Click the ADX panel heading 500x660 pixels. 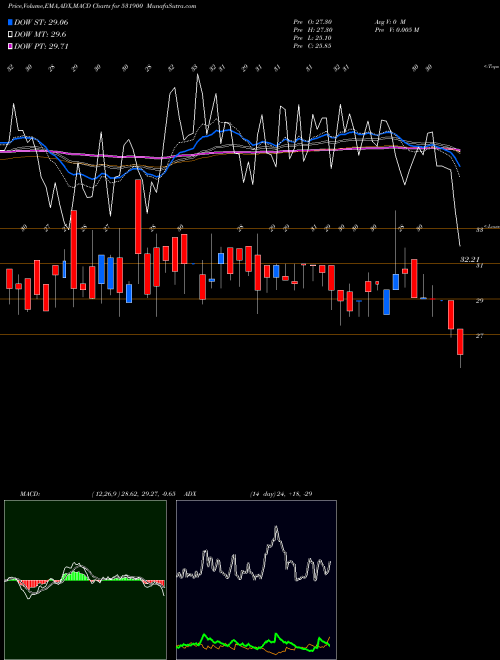(x=190, y=494)
